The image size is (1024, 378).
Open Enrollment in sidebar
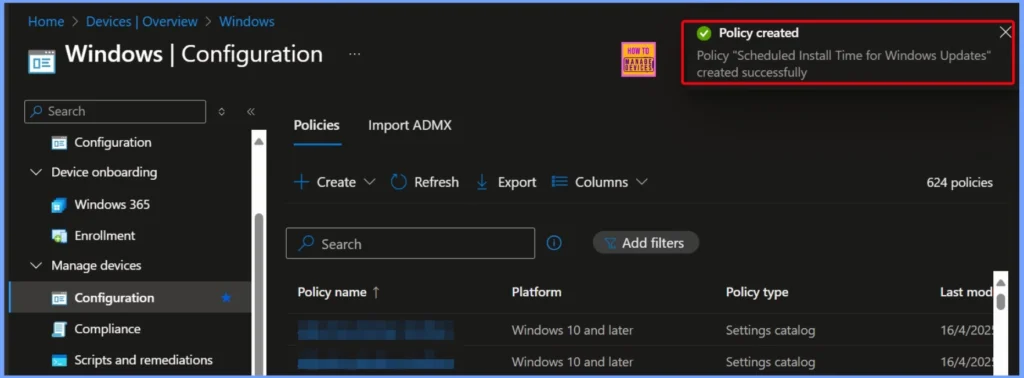tap(104, 236)
